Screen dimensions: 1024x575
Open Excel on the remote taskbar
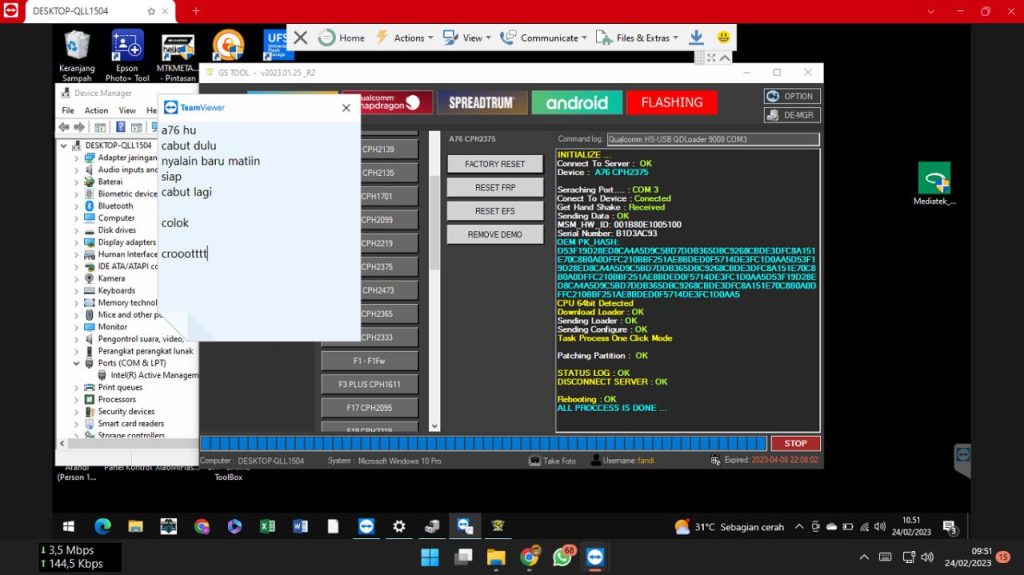(x=267, y=526)
